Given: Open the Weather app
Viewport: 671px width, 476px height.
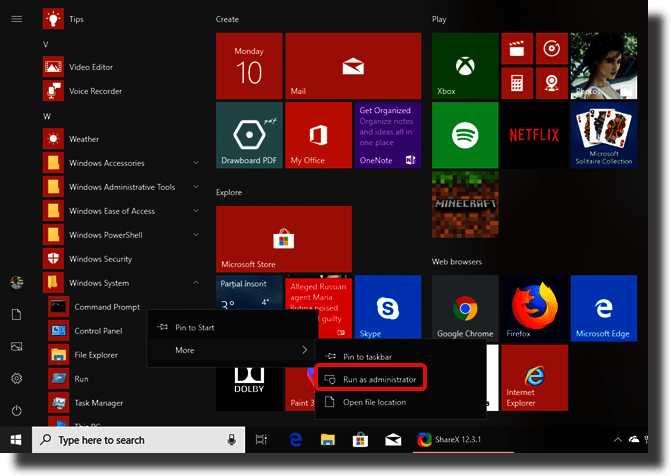Looking at the screenshot, I should tap(73, 139).
